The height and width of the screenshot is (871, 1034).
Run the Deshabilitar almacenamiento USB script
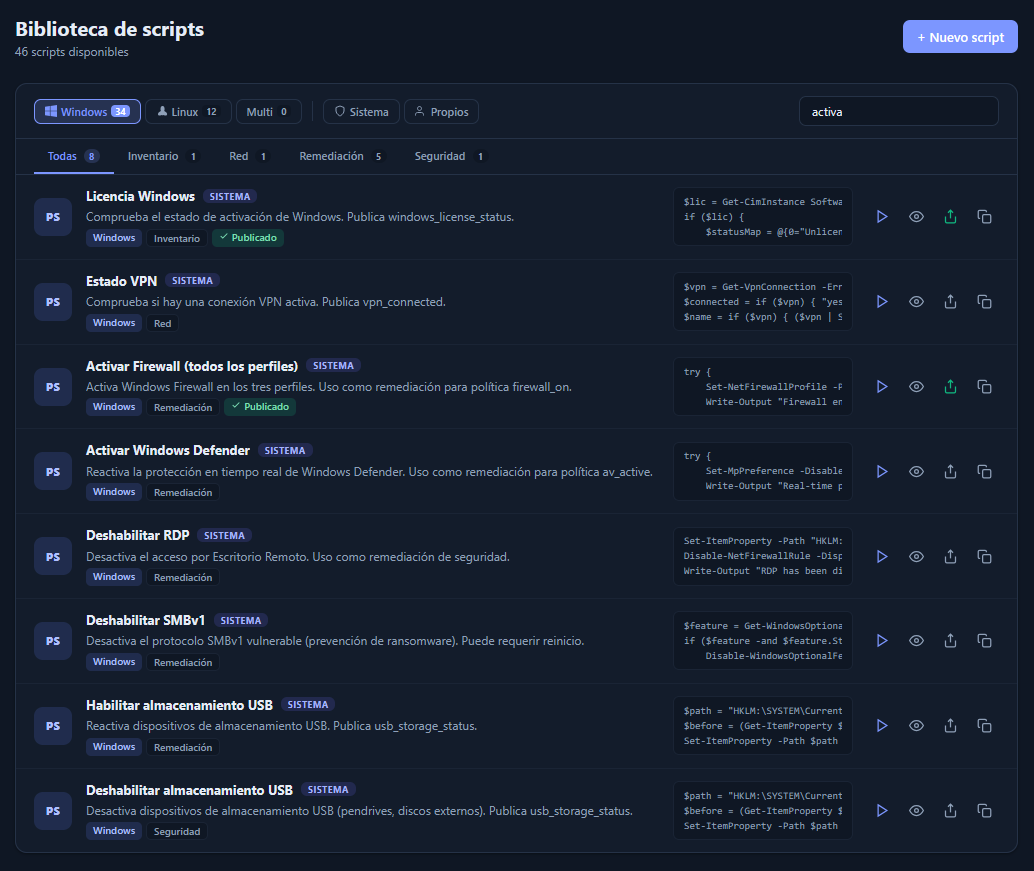[x=882, y=810]
